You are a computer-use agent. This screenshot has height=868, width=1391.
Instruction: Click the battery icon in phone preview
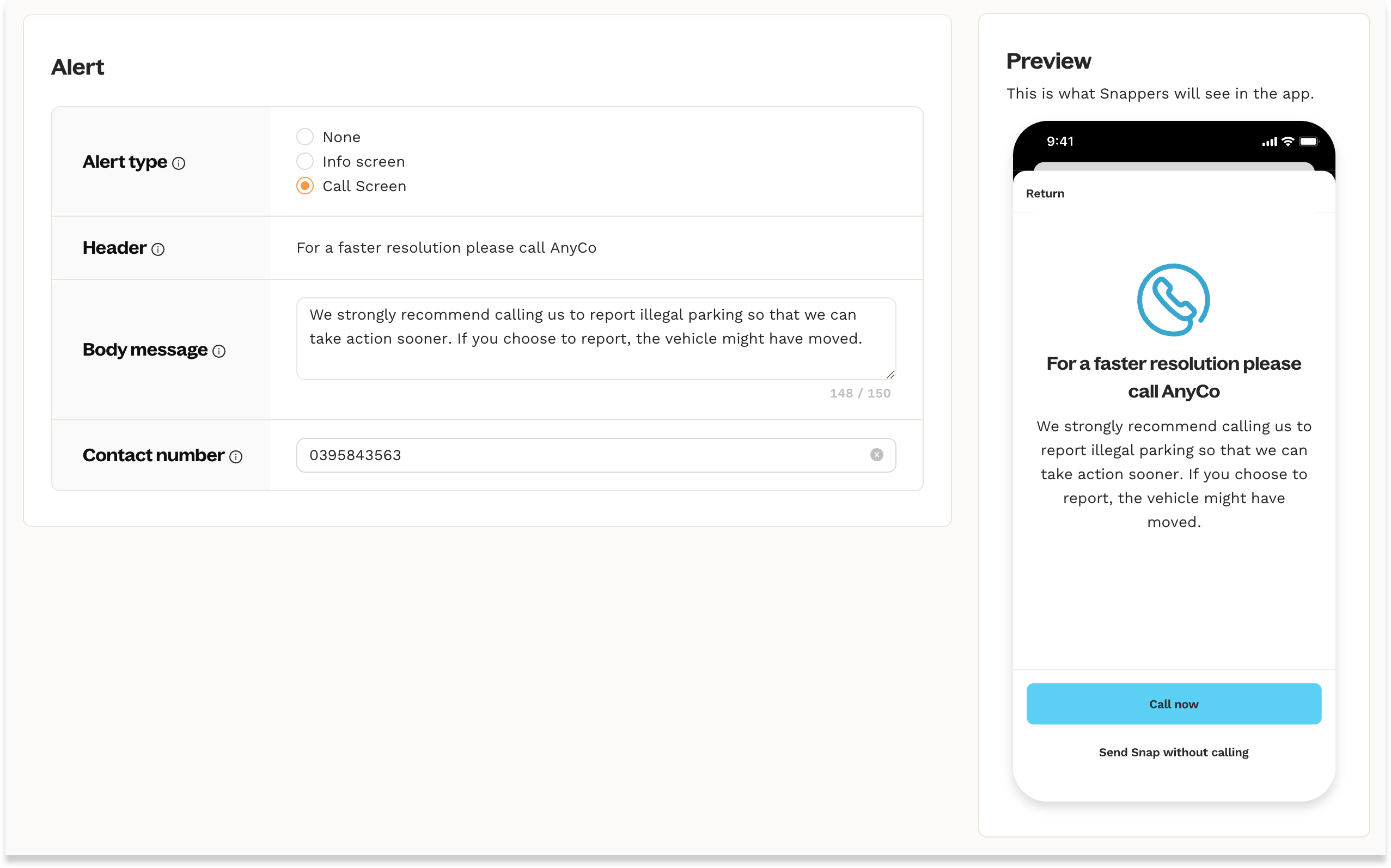pos(1308,142)
